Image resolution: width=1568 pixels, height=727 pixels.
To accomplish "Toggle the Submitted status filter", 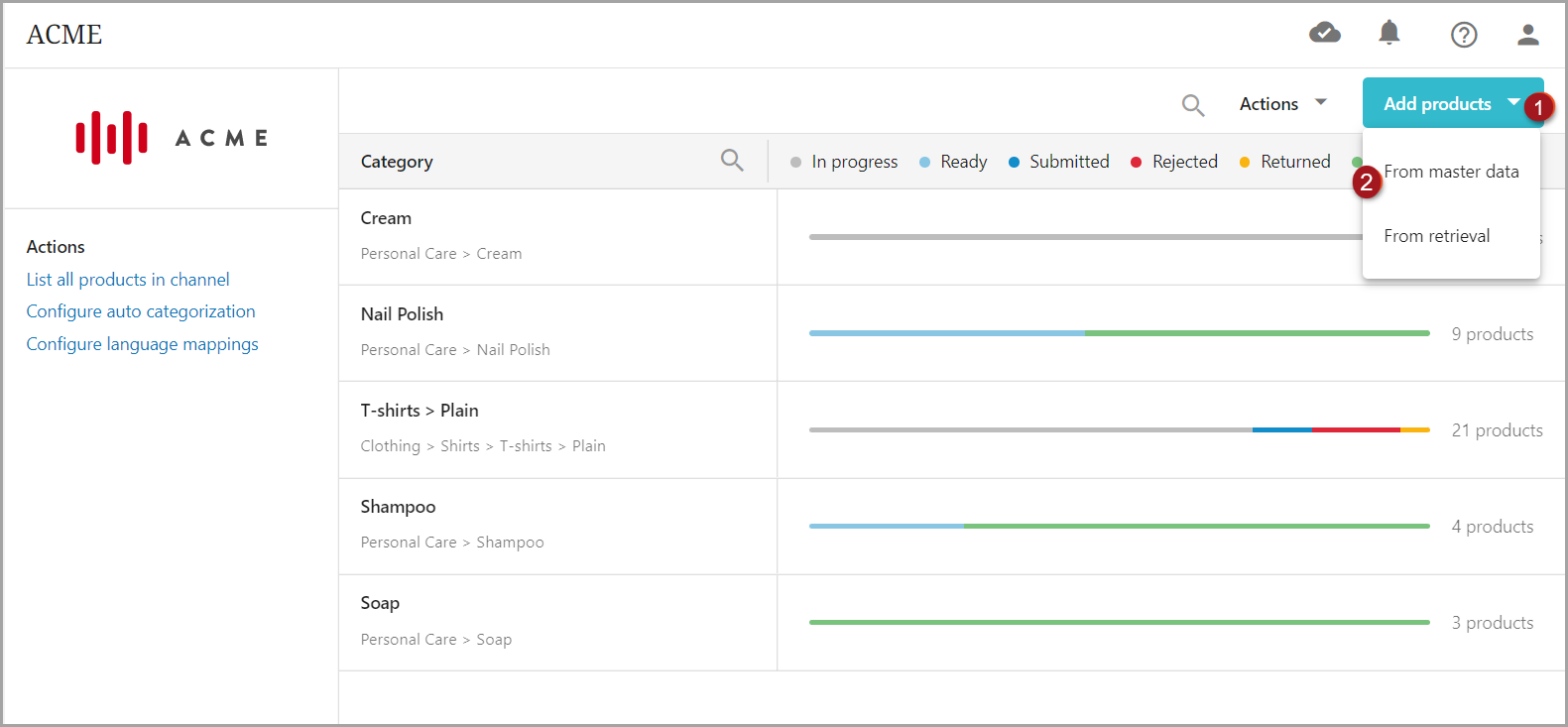I will tap(1058, 162).
